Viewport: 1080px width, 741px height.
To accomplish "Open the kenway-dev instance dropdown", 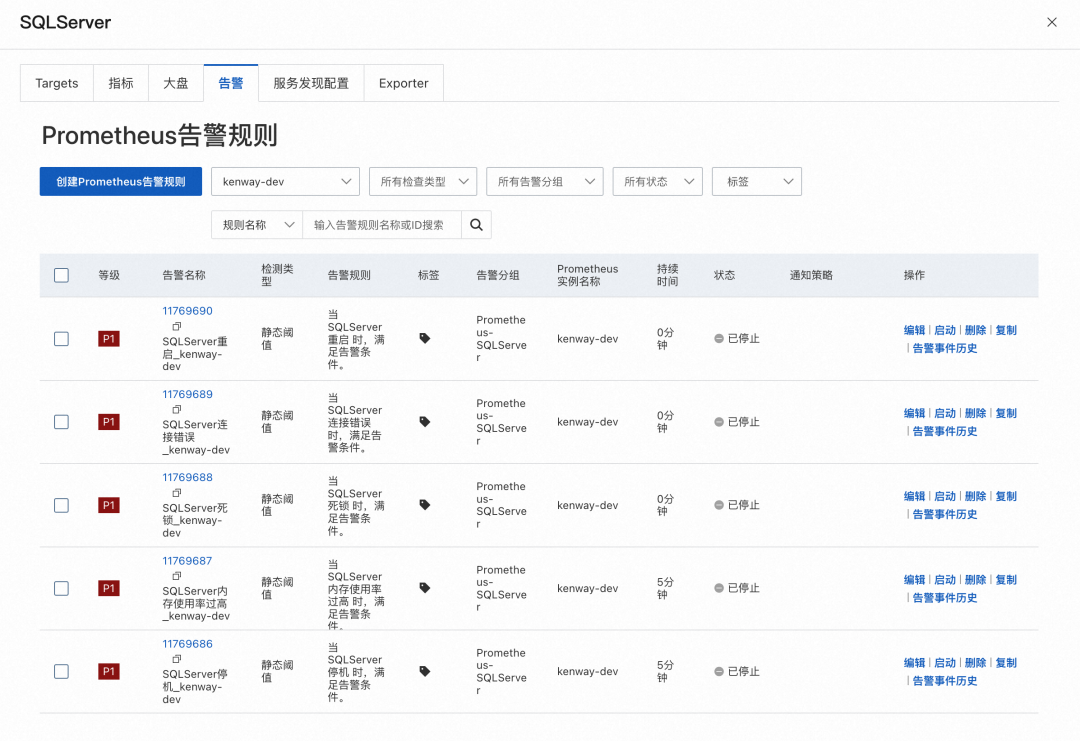I will click(x=285, y=181).
